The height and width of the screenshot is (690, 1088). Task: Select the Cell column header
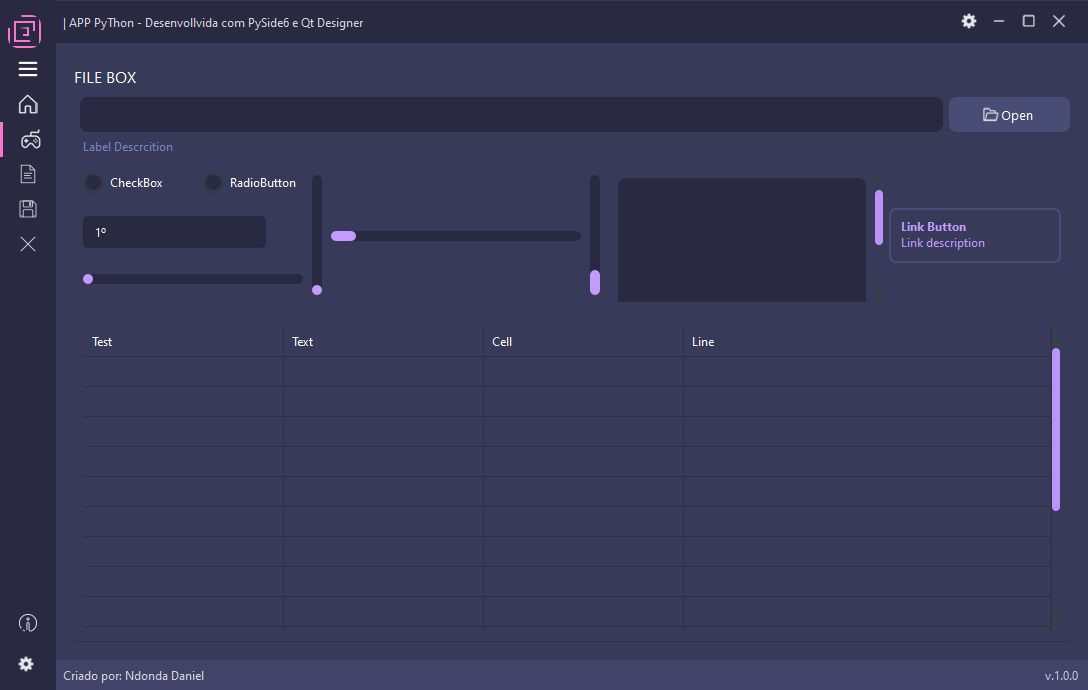coord(583,342)
